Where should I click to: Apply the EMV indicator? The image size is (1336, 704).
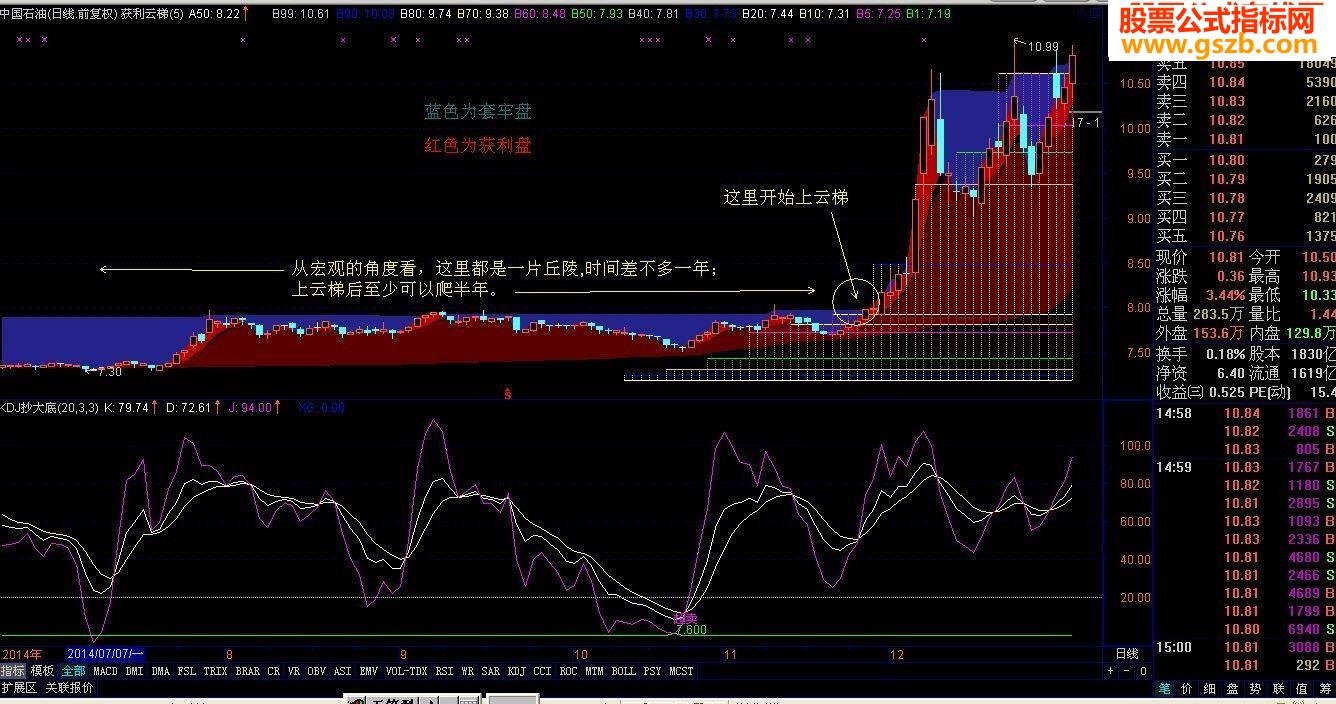pos(369,671)
